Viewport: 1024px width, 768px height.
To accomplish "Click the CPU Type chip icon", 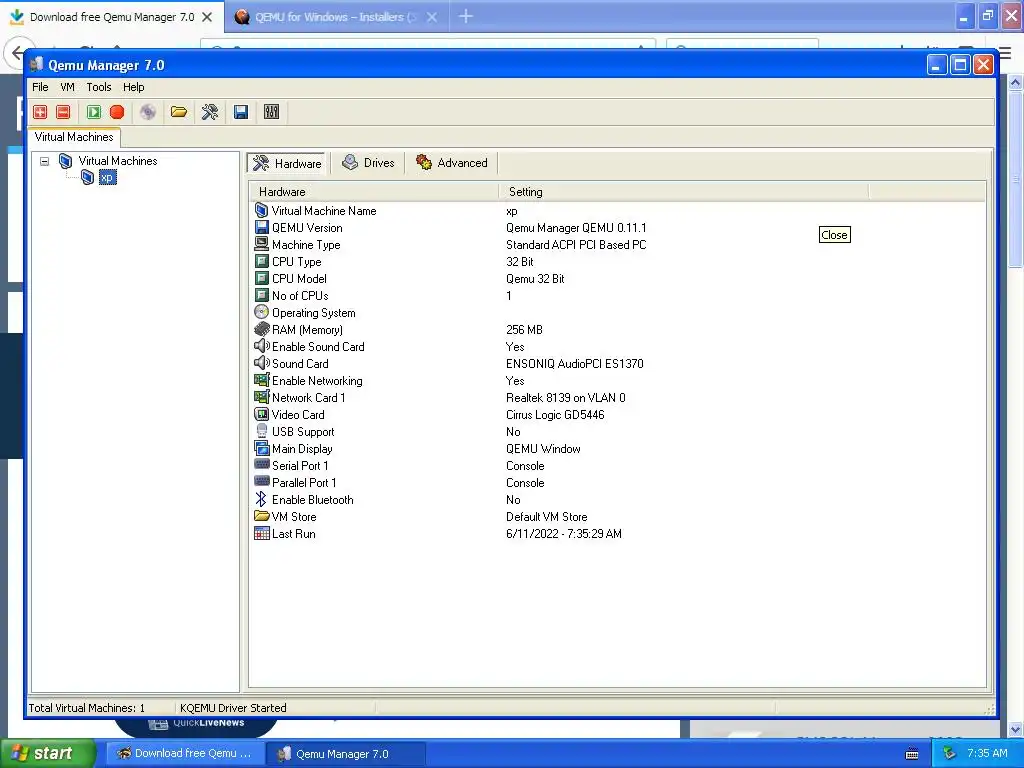I will (261, 261).
